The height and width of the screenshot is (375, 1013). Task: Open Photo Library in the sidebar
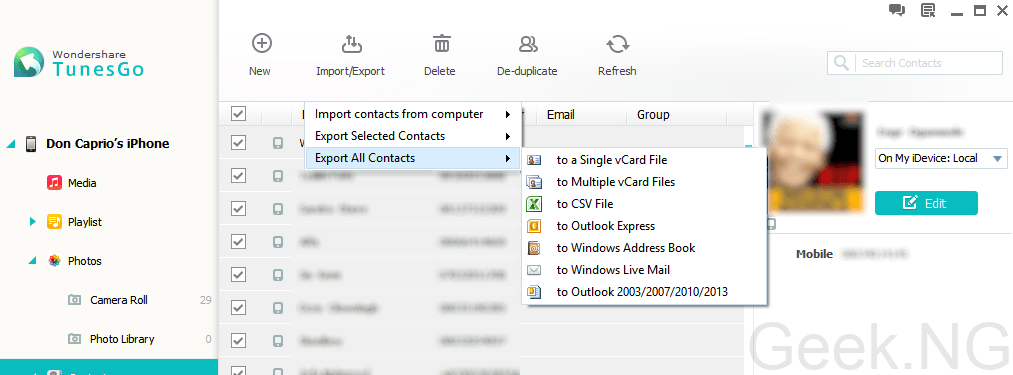click(122, 339)
